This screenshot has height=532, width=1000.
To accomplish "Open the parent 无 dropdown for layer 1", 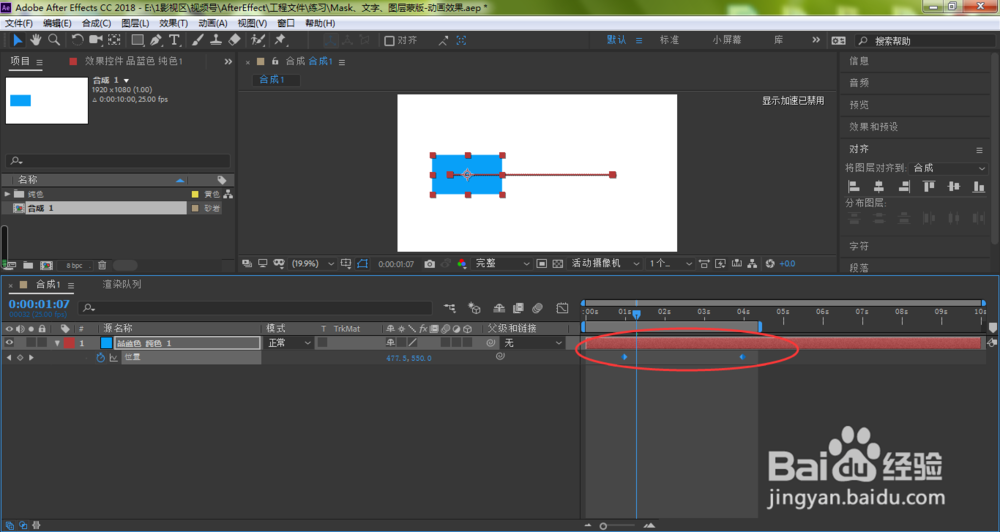I will [533, 343].
